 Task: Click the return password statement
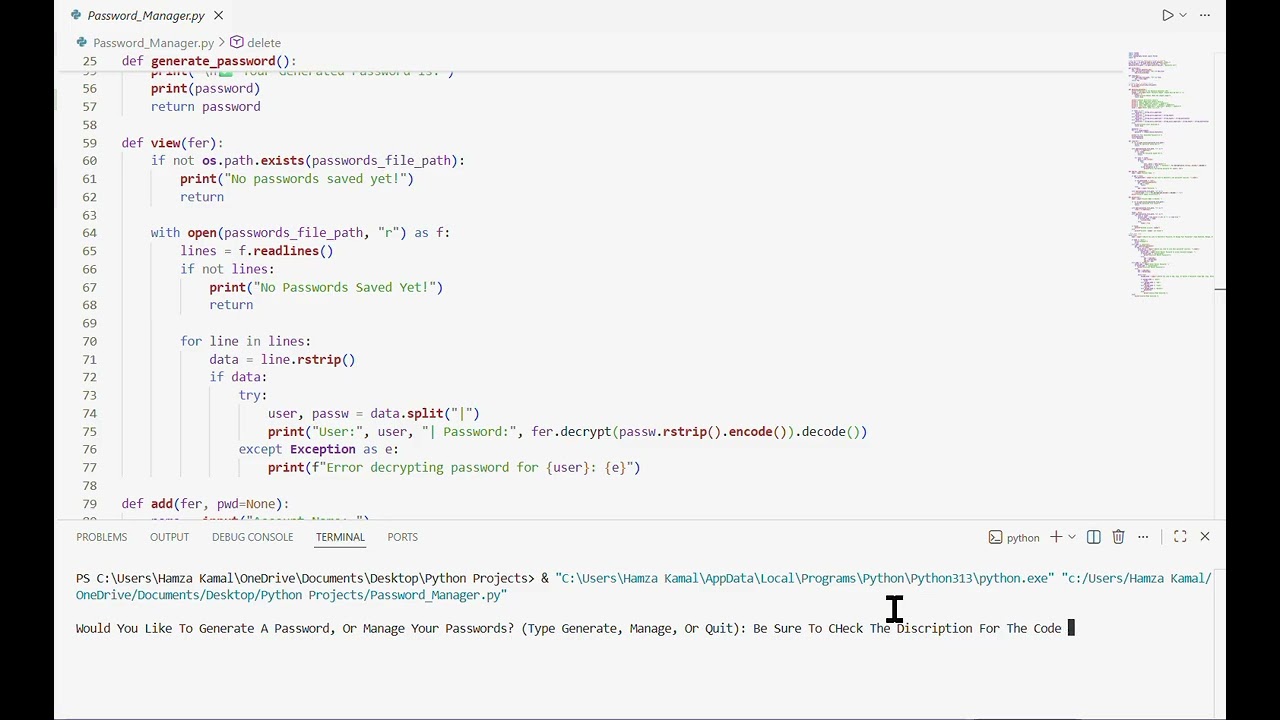pyautogui.click(x=205, y=107)
